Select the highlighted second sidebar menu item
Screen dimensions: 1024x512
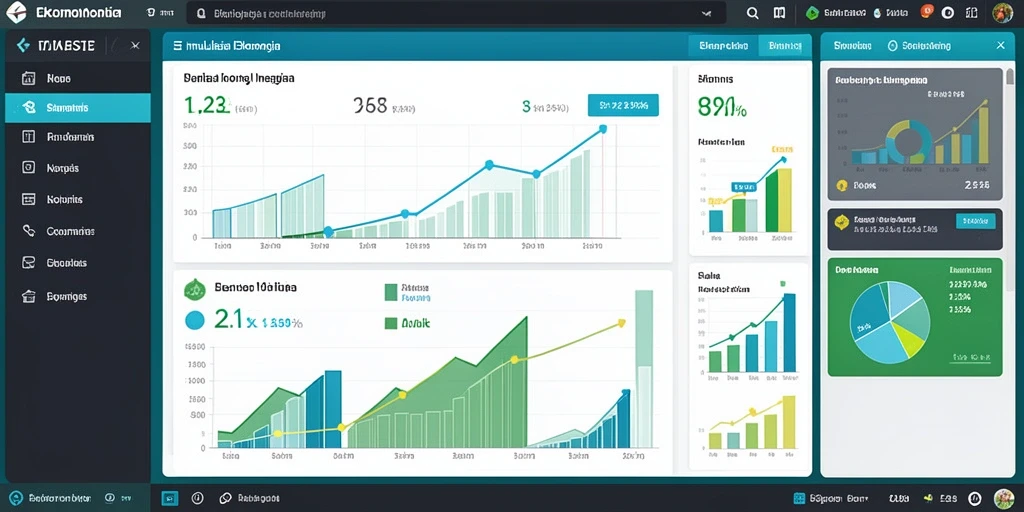[x=78, y=108]
